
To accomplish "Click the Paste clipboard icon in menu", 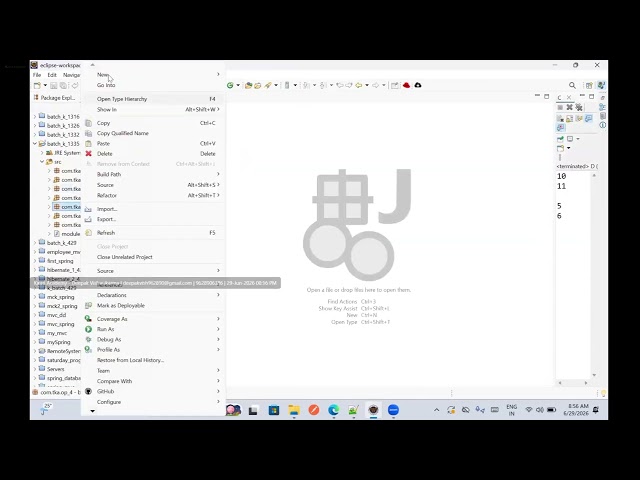I will (x=88, y=143).
